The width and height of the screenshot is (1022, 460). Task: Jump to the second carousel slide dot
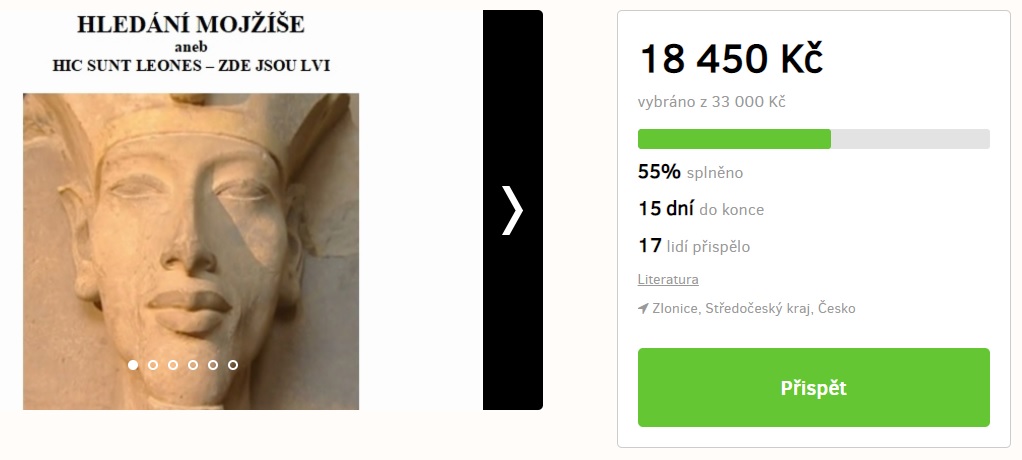click(153, 365)
